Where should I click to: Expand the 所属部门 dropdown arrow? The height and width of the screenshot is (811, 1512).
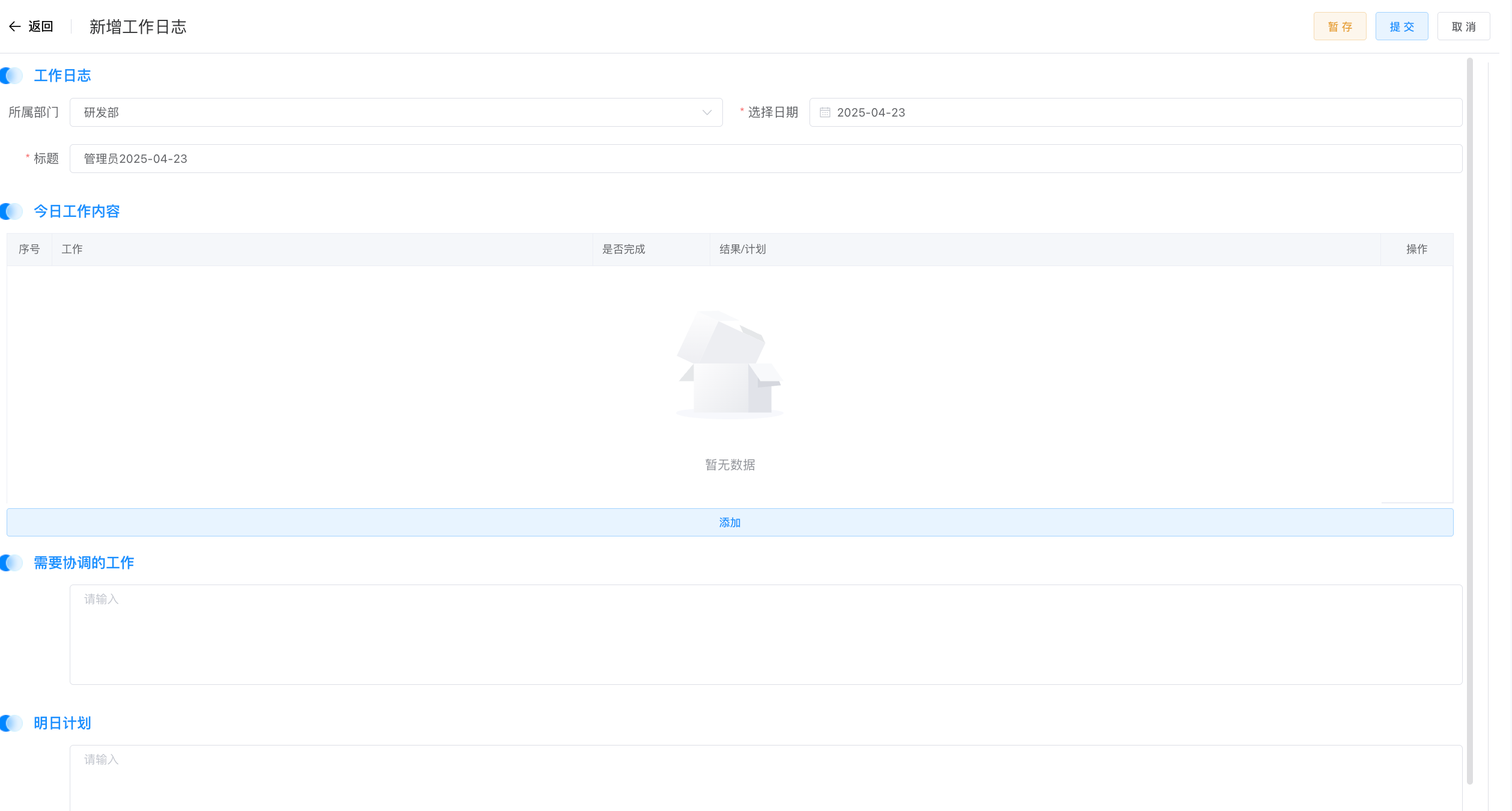click(707, 112)
